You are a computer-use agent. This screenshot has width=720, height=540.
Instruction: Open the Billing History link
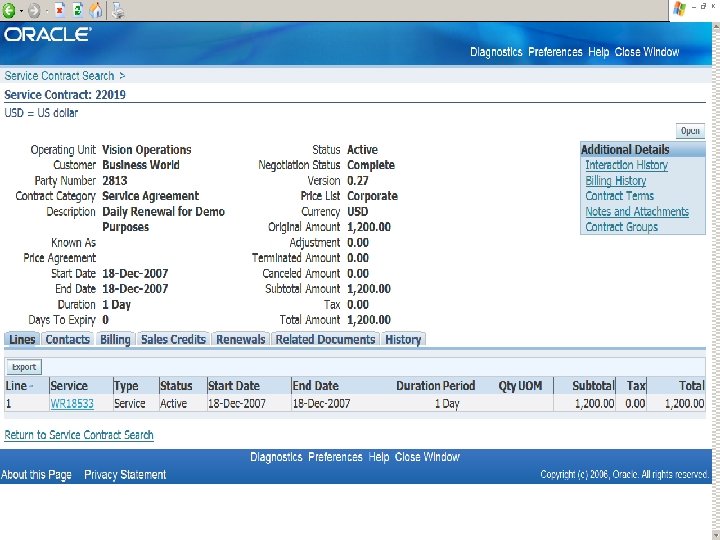click(615, 180)
